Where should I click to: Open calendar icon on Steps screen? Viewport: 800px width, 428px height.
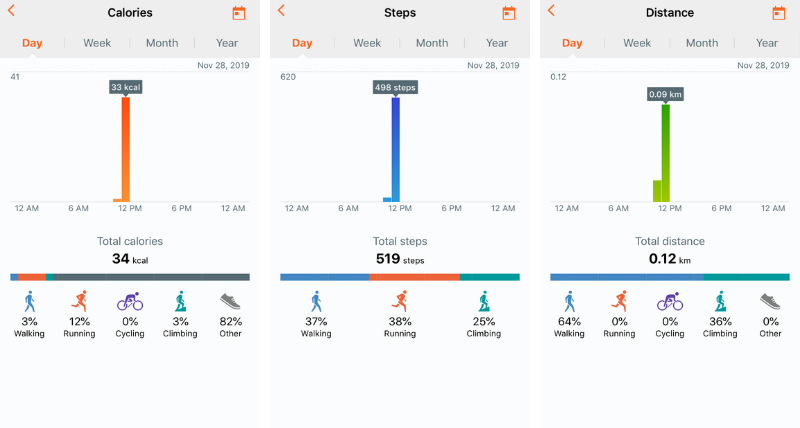click(x=508, y=13)
